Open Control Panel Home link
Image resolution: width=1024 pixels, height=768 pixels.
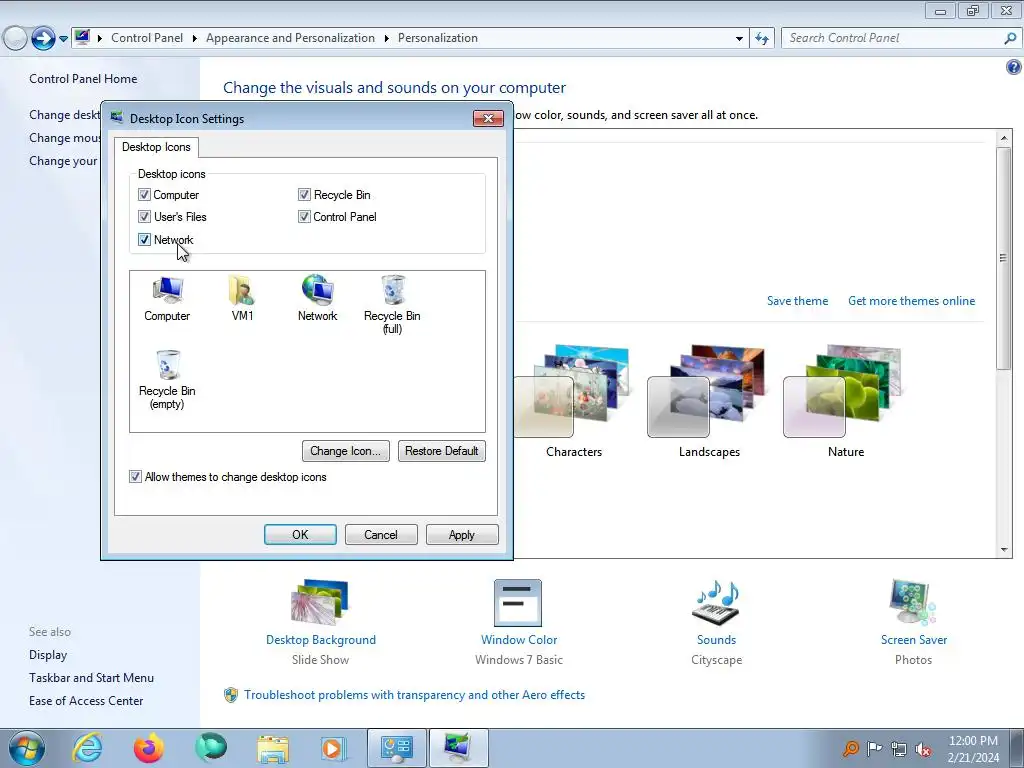83,78
